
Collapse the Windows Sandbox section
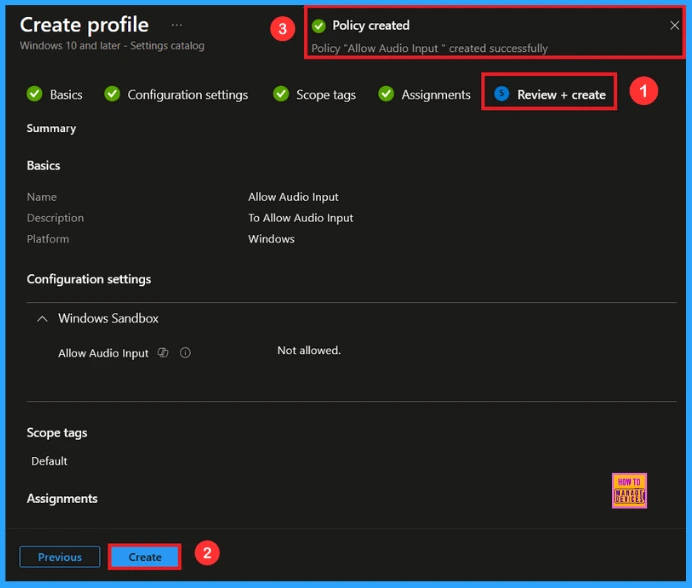point(42,319)
